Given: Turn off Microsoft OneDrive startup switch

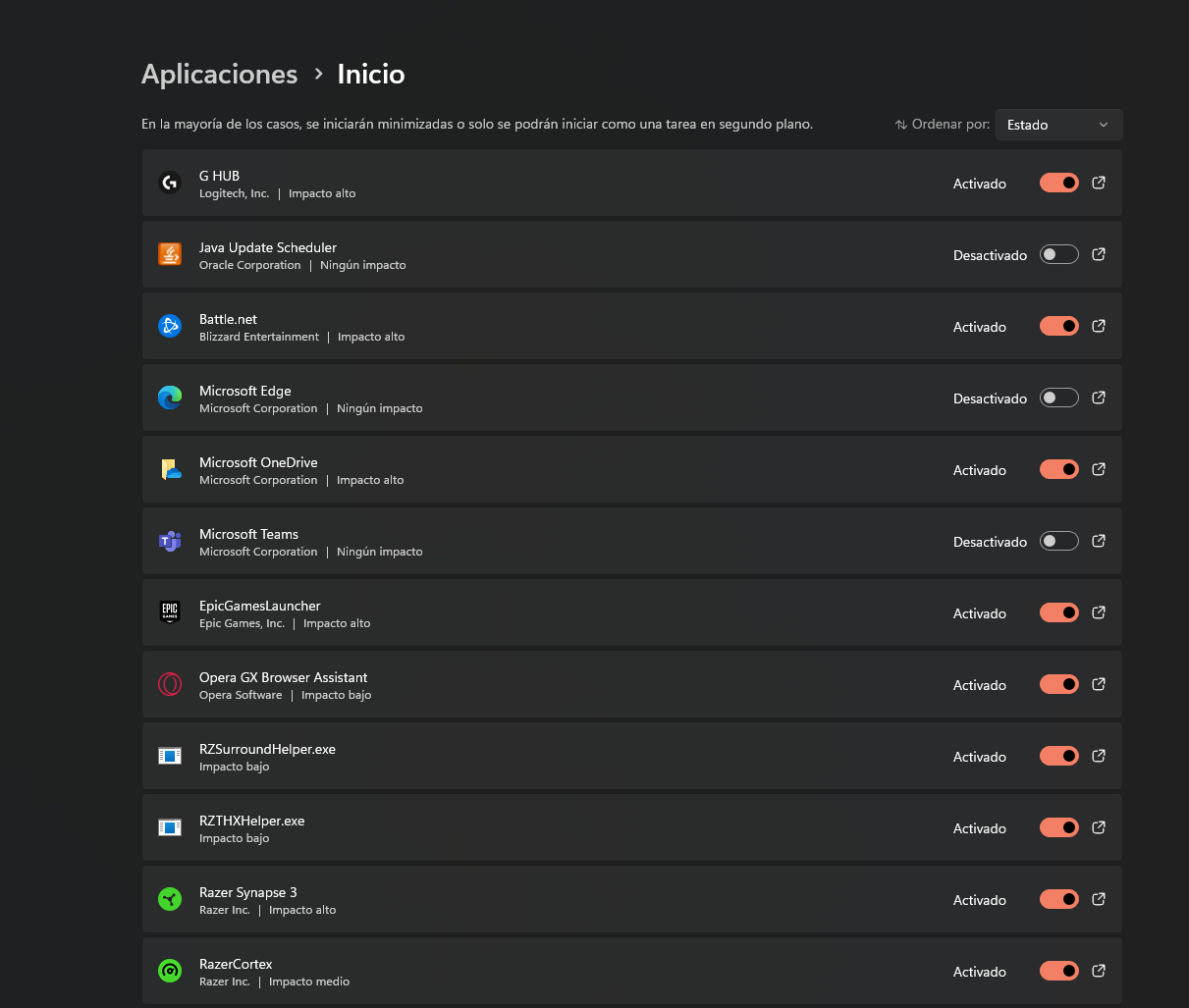Looking at the screenshot, I should pos(1059,469).
